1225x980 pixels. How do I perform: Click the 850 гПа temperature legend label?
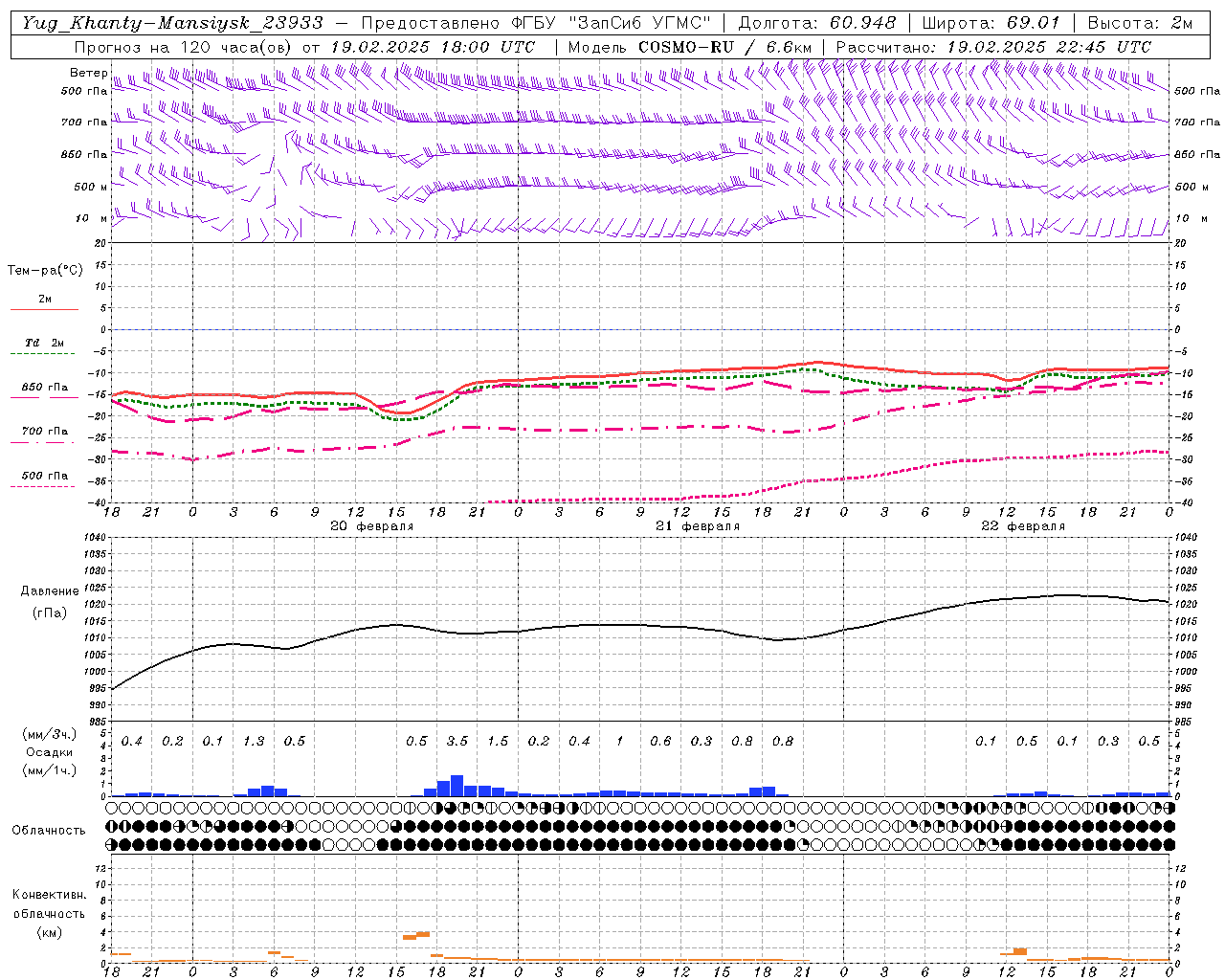point(45,388)
